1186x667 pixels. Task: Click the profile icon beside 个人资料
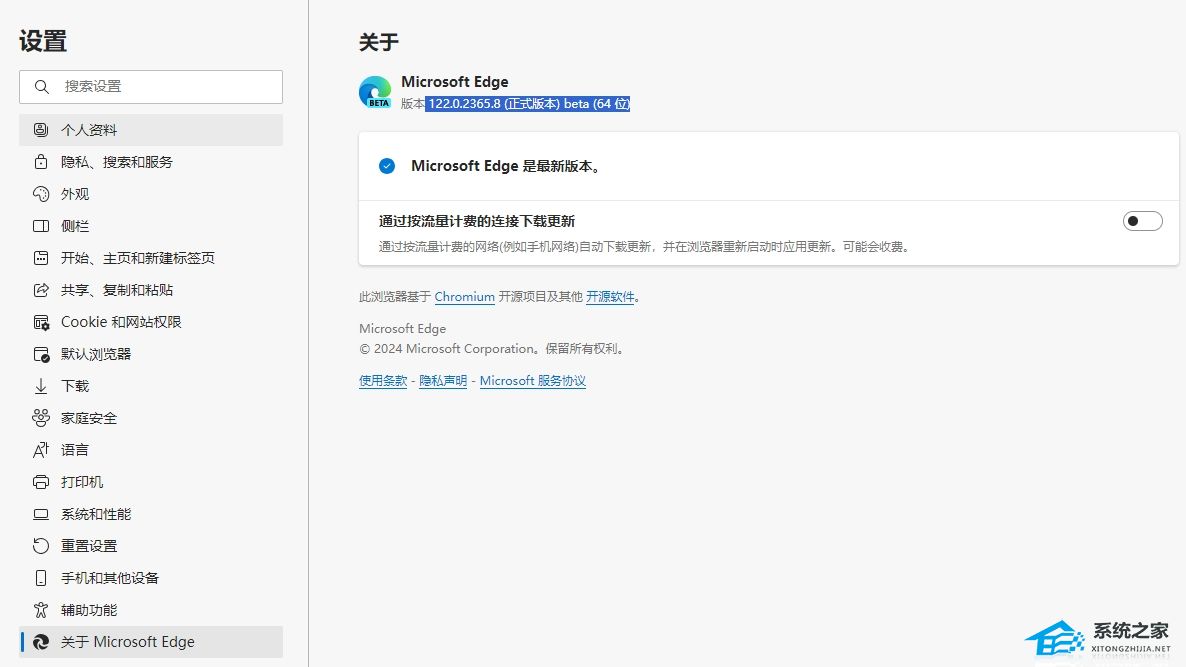[41, 130]
